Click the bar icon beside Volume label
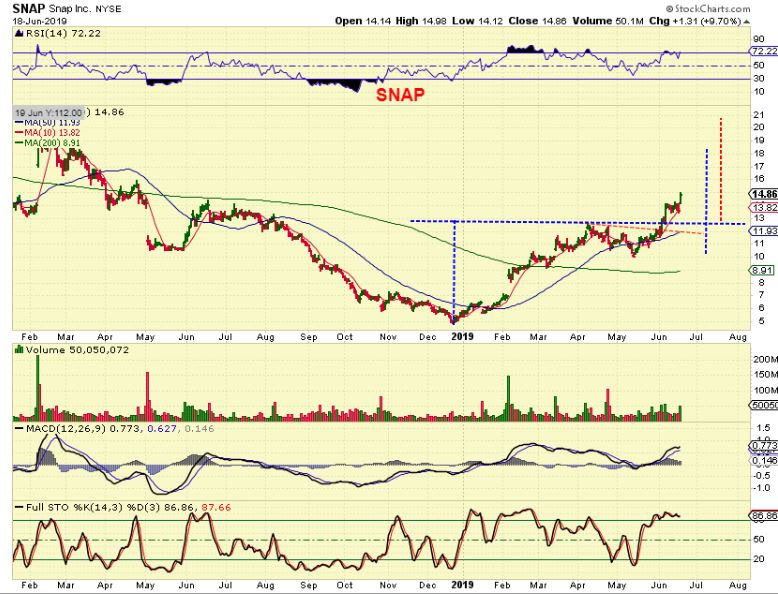This screenshot has width=778, height=594. click(x=19, y=349)
